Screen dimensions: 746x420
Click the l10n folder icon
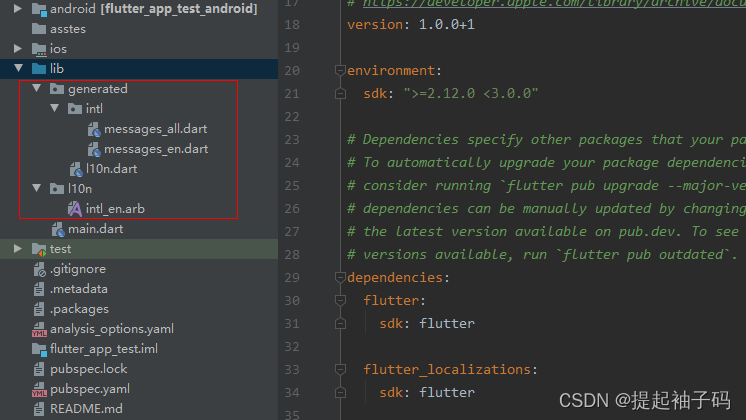coord(57,188)
